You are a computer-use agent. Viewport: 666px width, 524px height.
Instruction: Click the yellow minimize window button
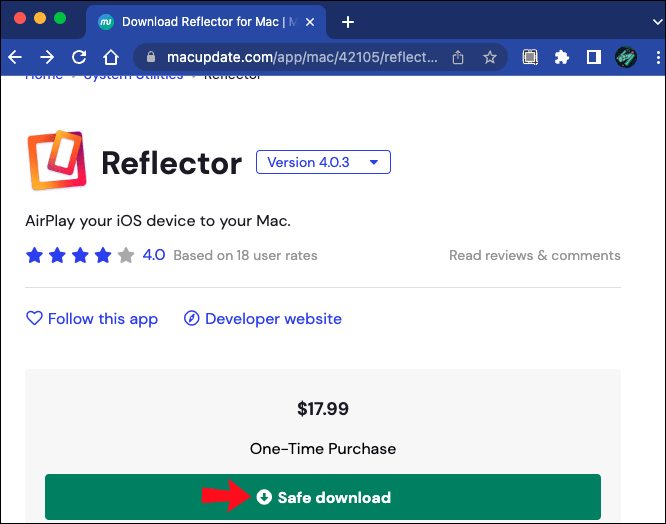[40, 18]
